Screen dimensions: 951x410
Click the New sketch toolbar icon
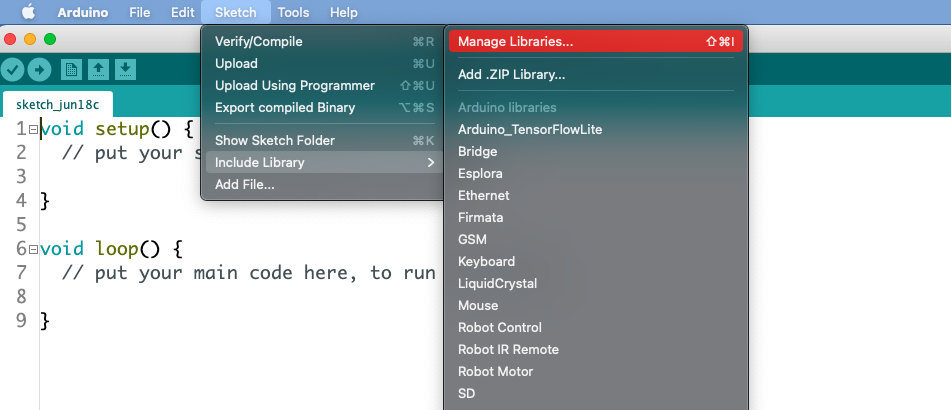pos(71,69)
